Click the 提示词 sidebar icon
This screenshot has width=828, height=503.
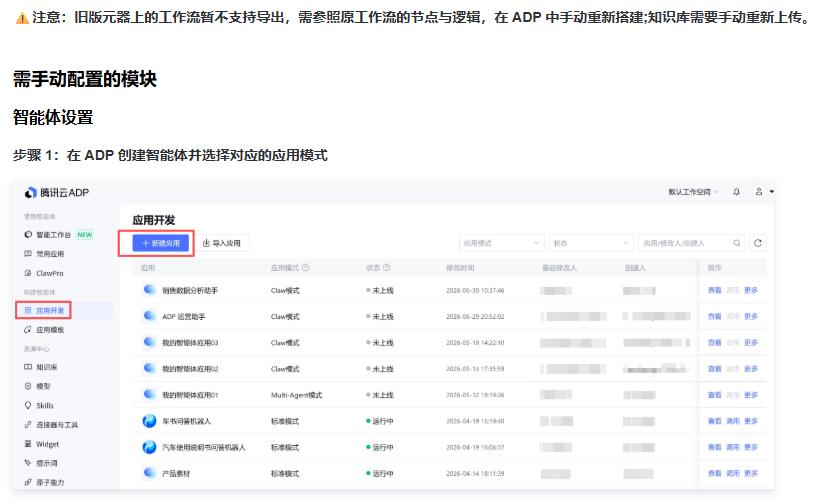click(x=28, y=463)
